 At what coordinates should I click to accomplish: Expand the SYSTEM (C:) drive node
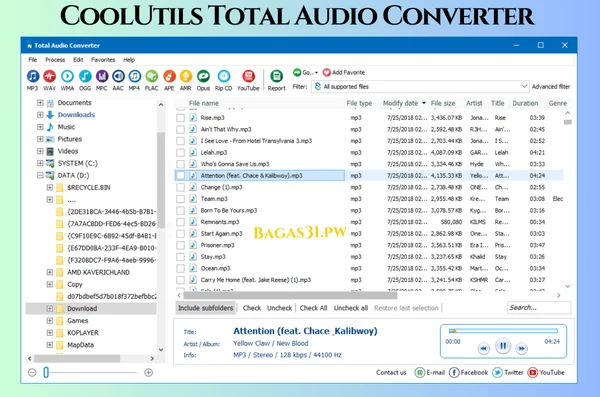pyautogui.click(x=40, y=163)
